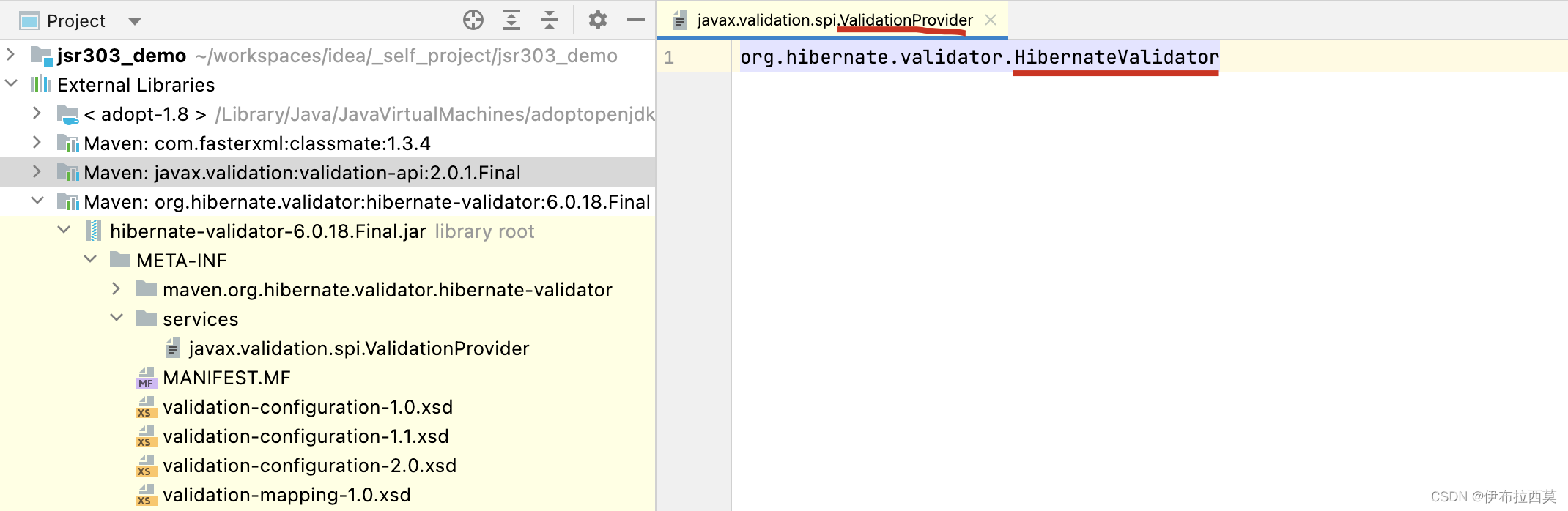
Task: Collapse the META-INF folder
Action: tap(90, 259)
